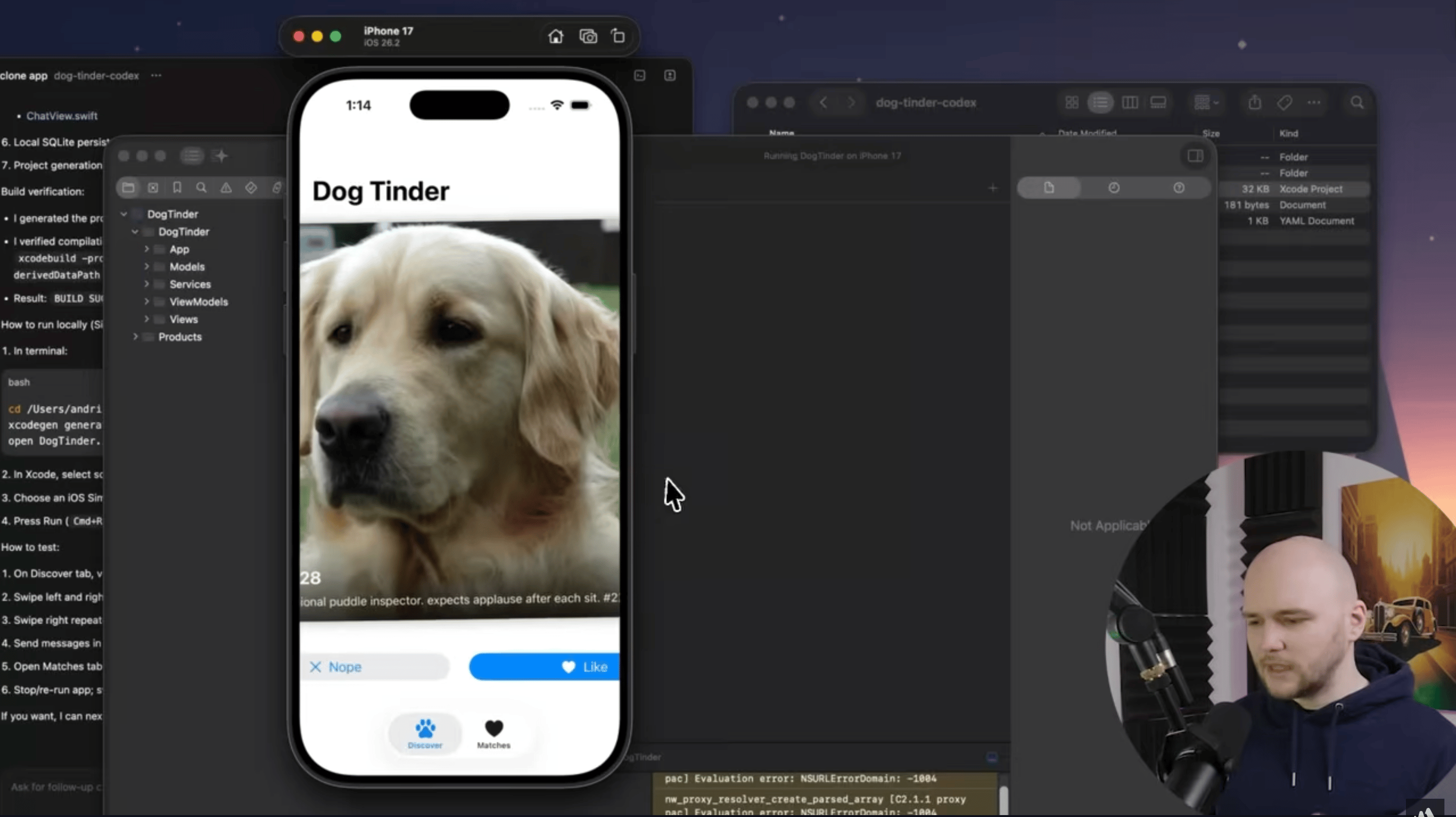
Task: Switch Finder to column view
Action: click(1131, 102)
